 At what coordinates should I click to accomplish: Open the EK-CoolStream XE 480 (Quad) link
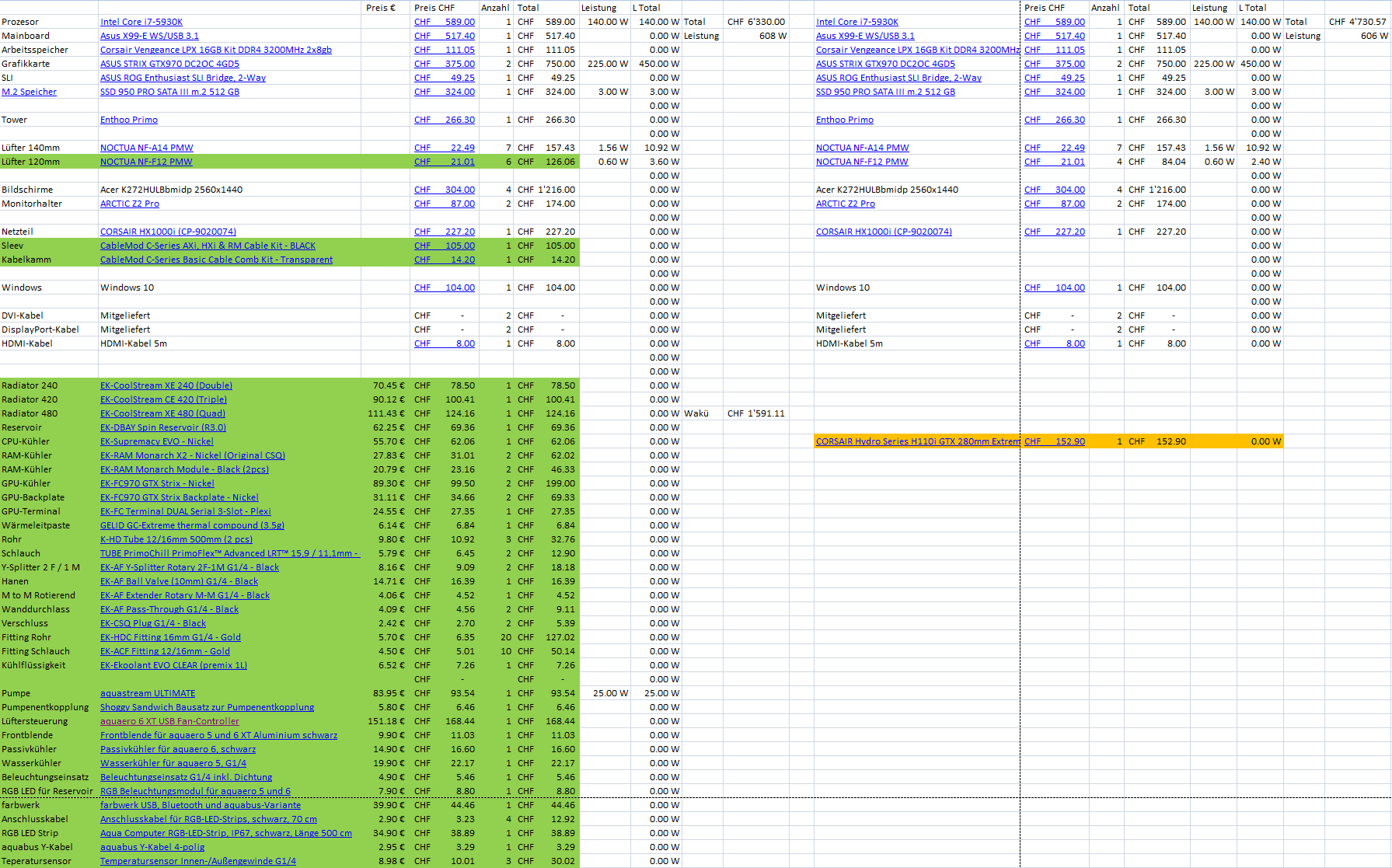pyautogui.click(x=162, y=413)
